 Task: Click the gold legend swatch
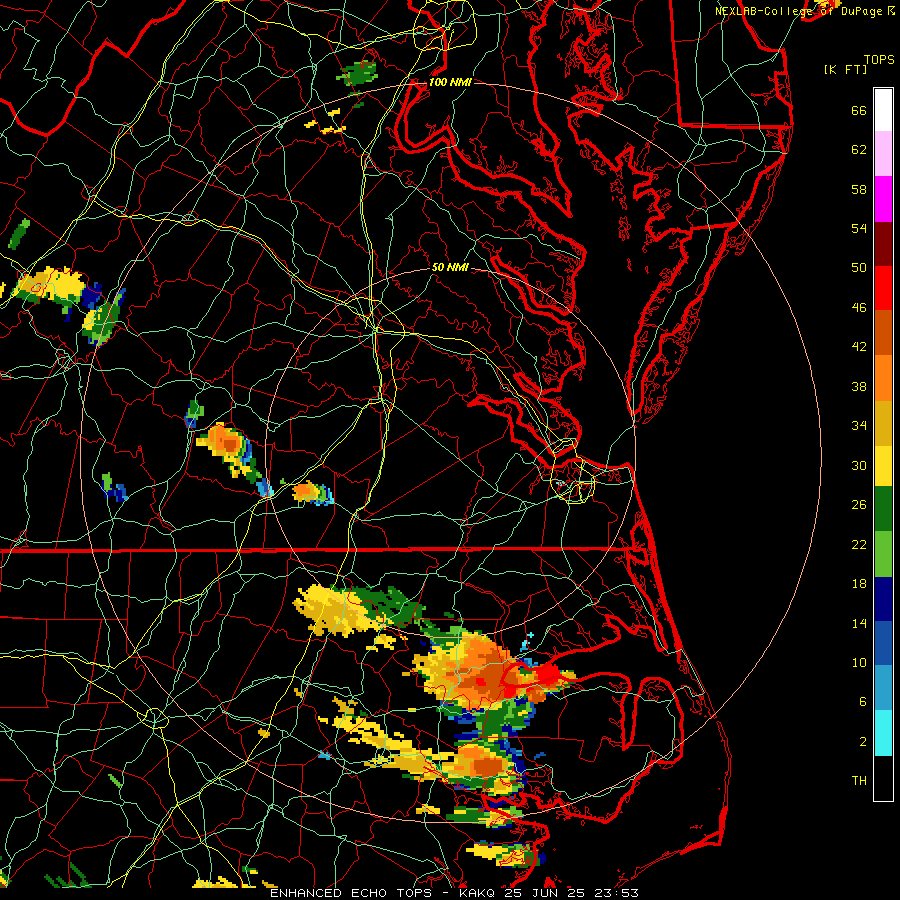point(883,423)
